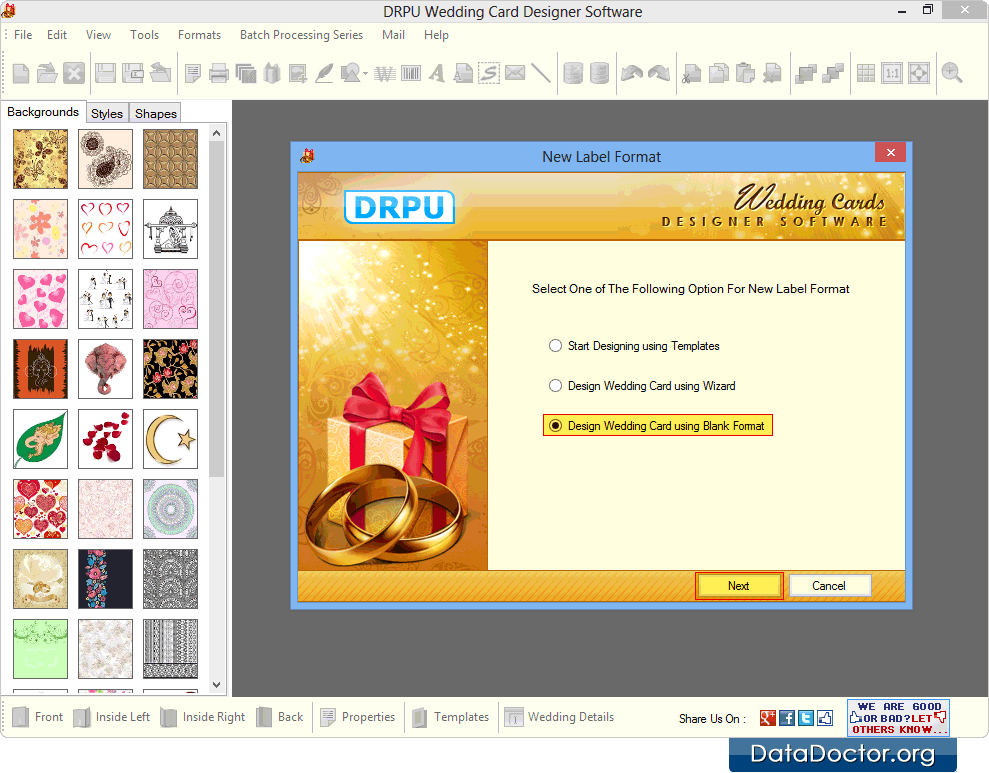Click the Undo arrow toolbar icon
Screen dimensions: 989x773
(632, 74)
